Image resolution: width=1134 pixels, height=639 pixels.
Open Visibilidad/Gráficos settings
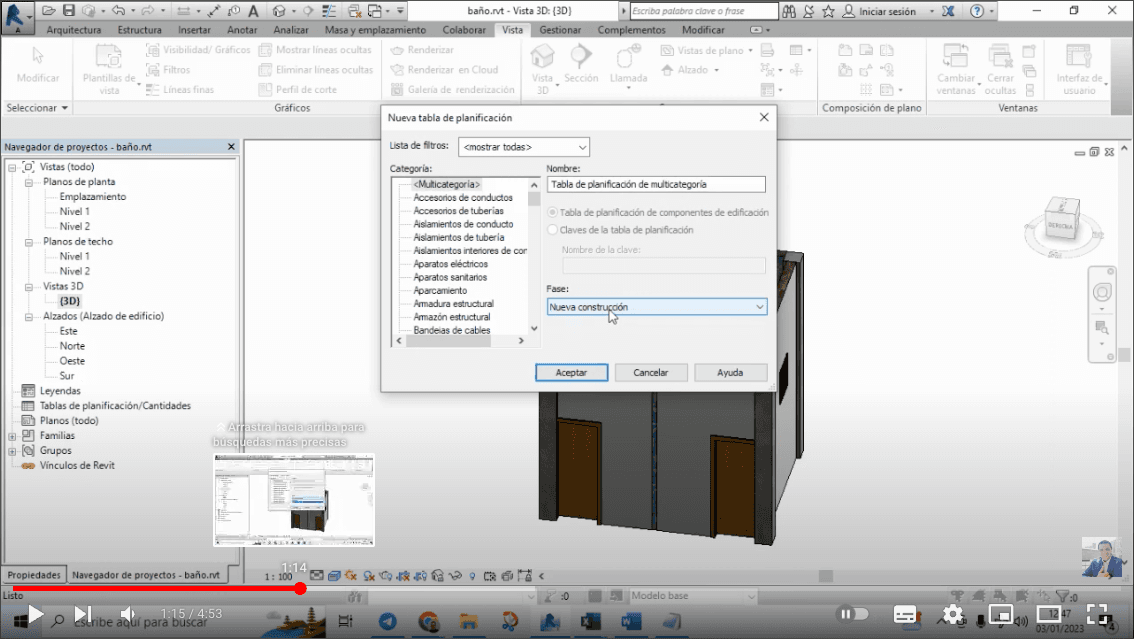coord(197,50)
